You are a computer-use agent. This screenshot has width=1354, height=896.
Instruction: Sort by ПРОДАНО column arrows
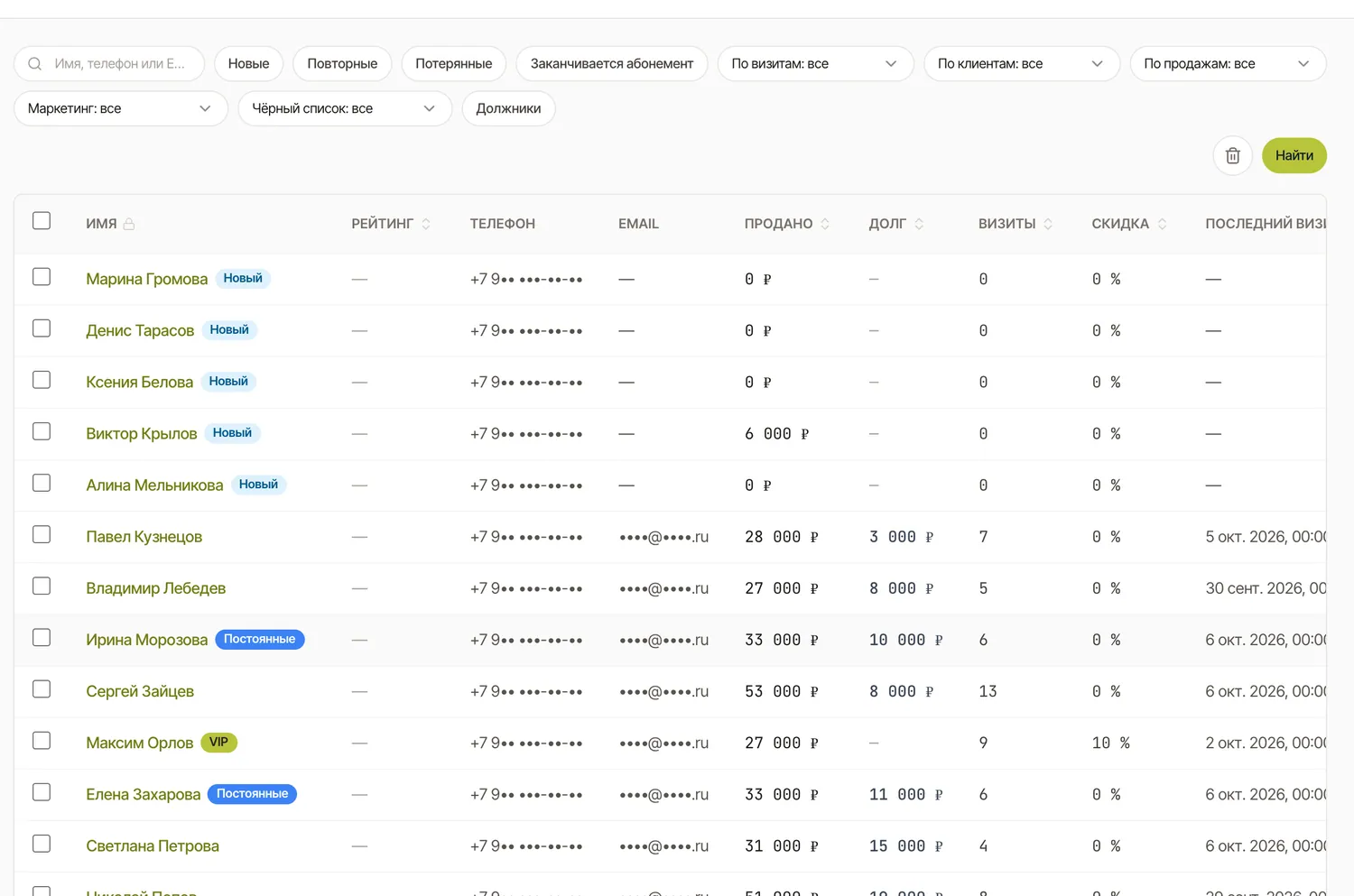(x=825, y=224)
